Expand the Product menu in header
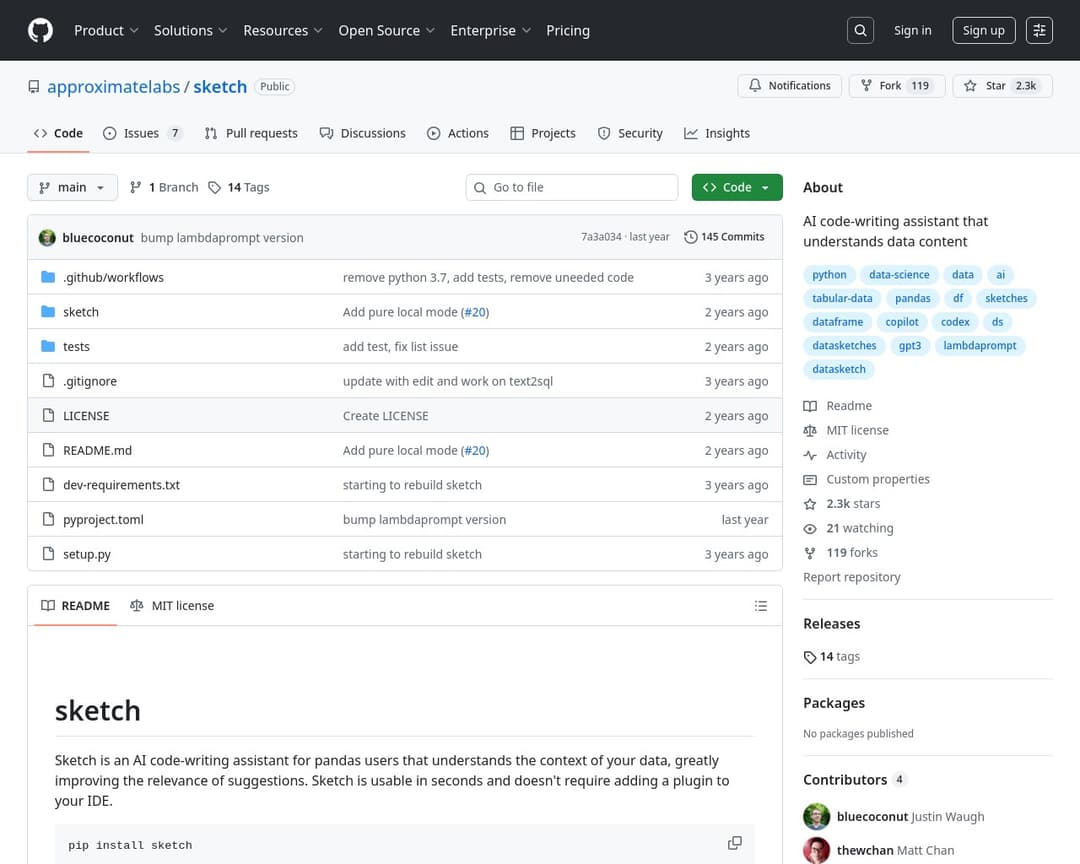The width and height of the screenshot is (1080, 864). (106, 31)
